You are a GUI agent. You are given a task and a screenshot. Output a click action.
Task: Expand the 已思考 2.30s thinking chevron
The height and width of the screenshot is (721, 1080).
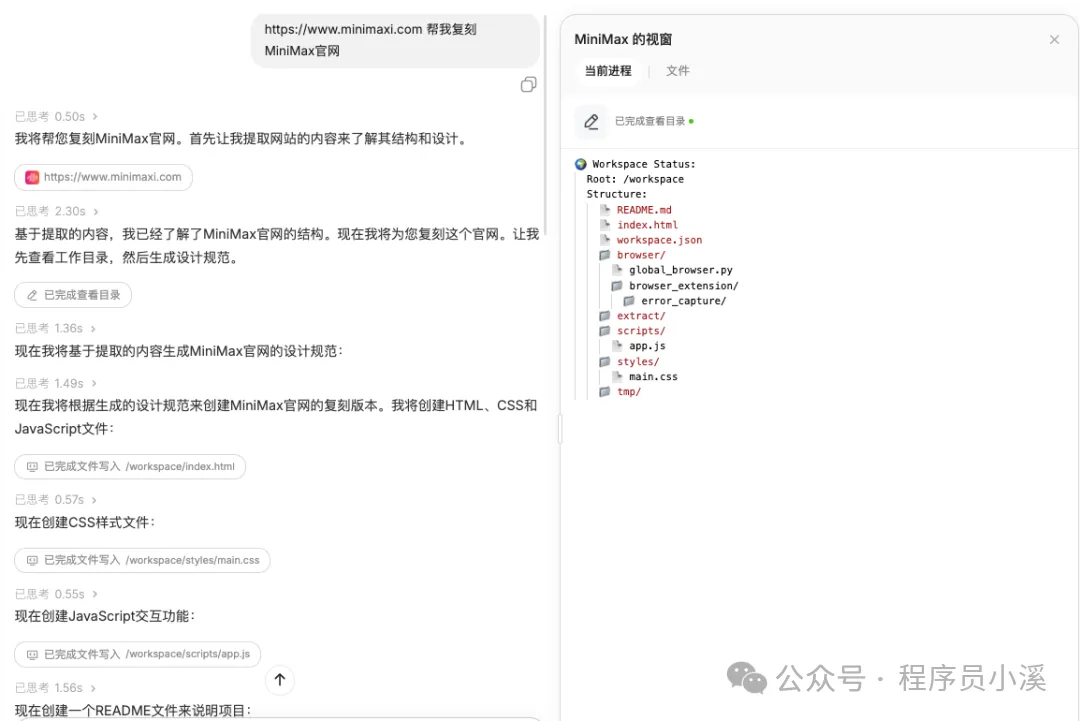tap(96, 211)
